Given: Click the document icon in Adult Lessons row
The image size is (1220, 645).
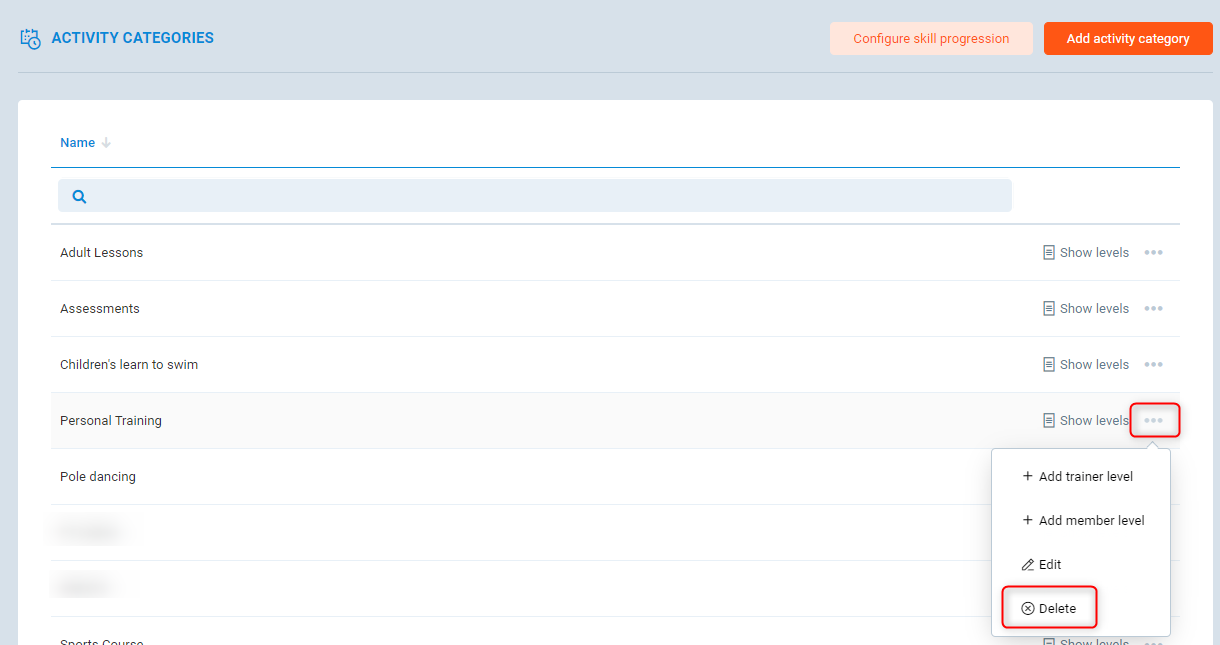Looking at the screenshot, I should click(x=1049, y=253).
